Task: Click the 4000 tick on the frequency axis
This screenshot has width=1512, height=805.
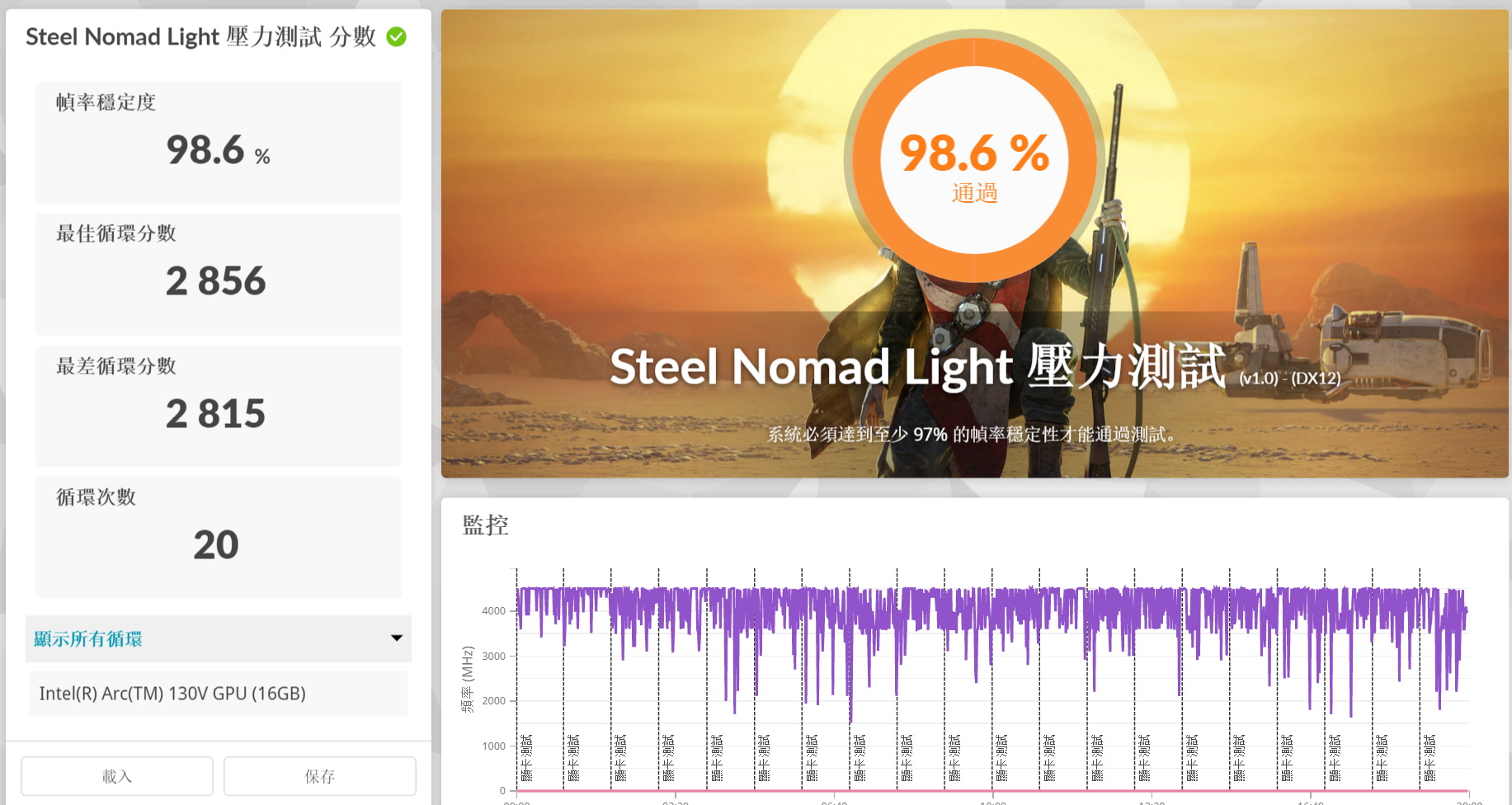Action: pos(493,611)
